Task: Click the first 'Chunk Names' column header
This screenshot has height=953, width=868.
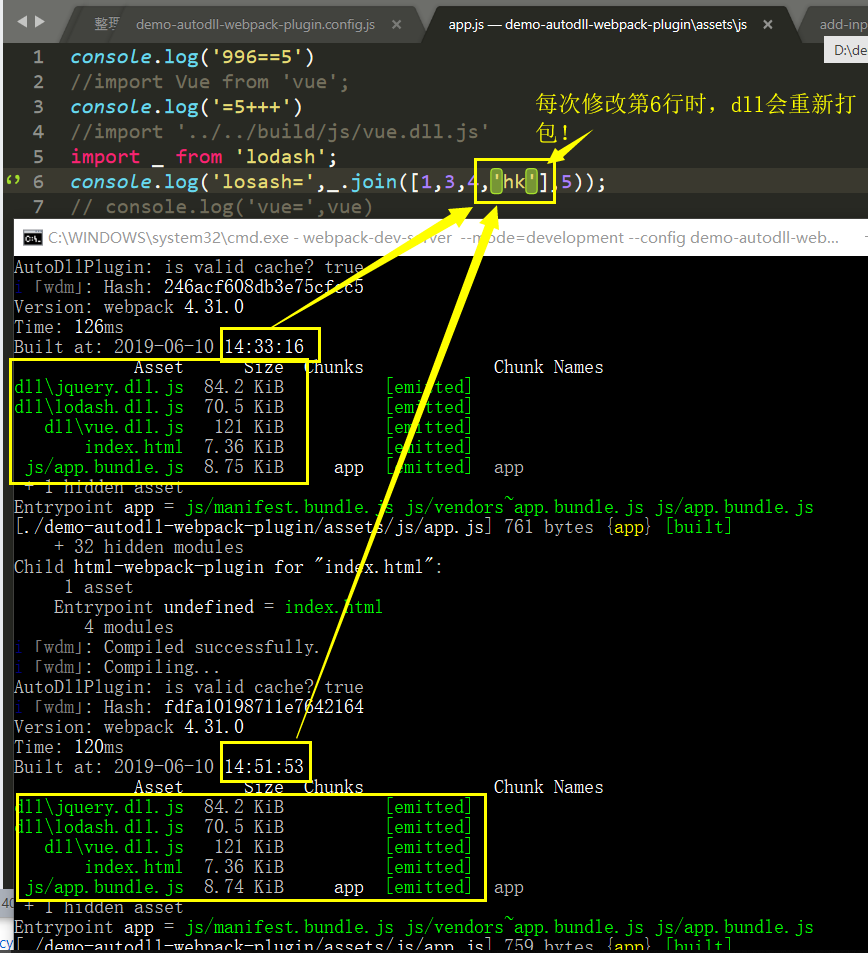Action: (548, 367)
